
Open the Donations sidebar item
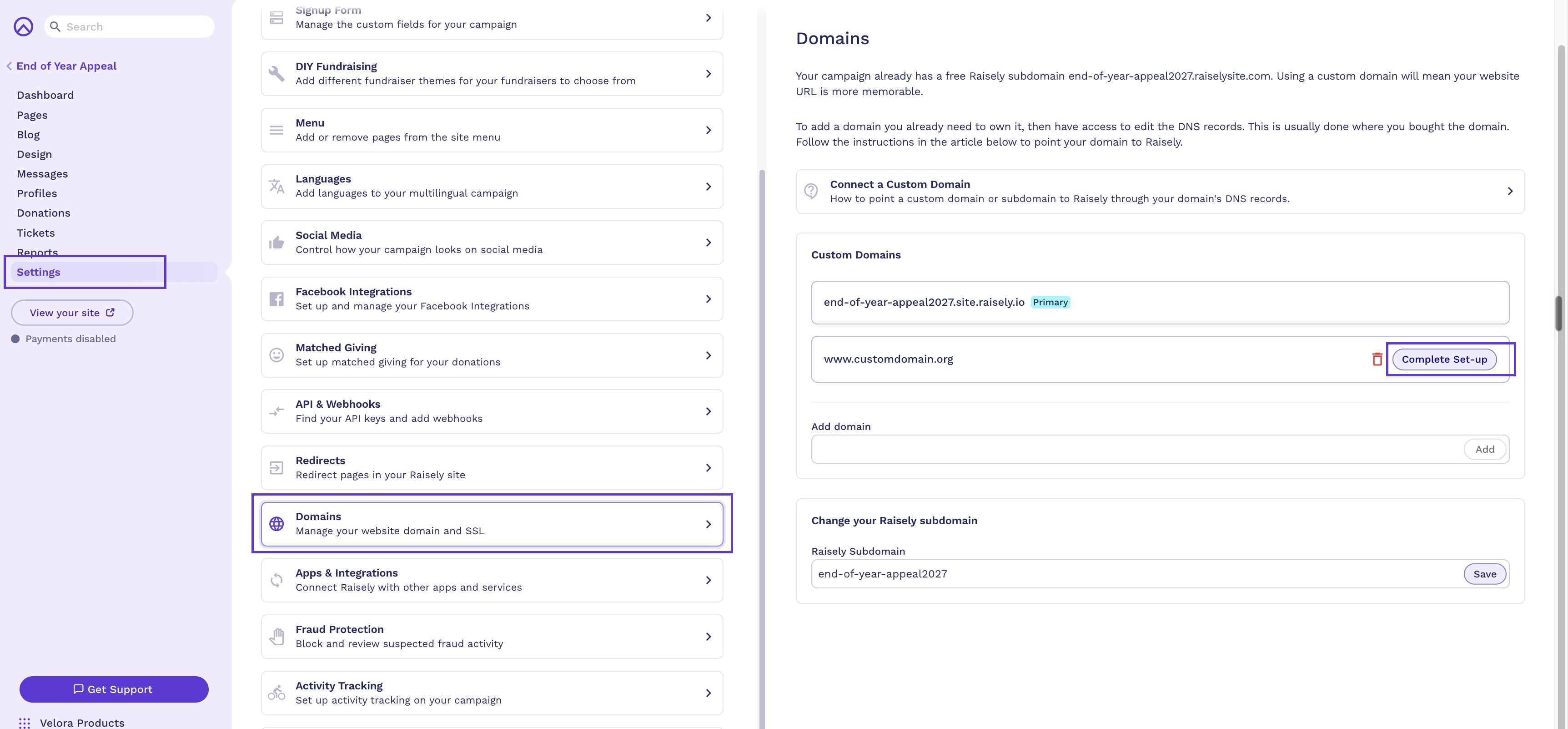pyautogui.click(x=43, y=213)
